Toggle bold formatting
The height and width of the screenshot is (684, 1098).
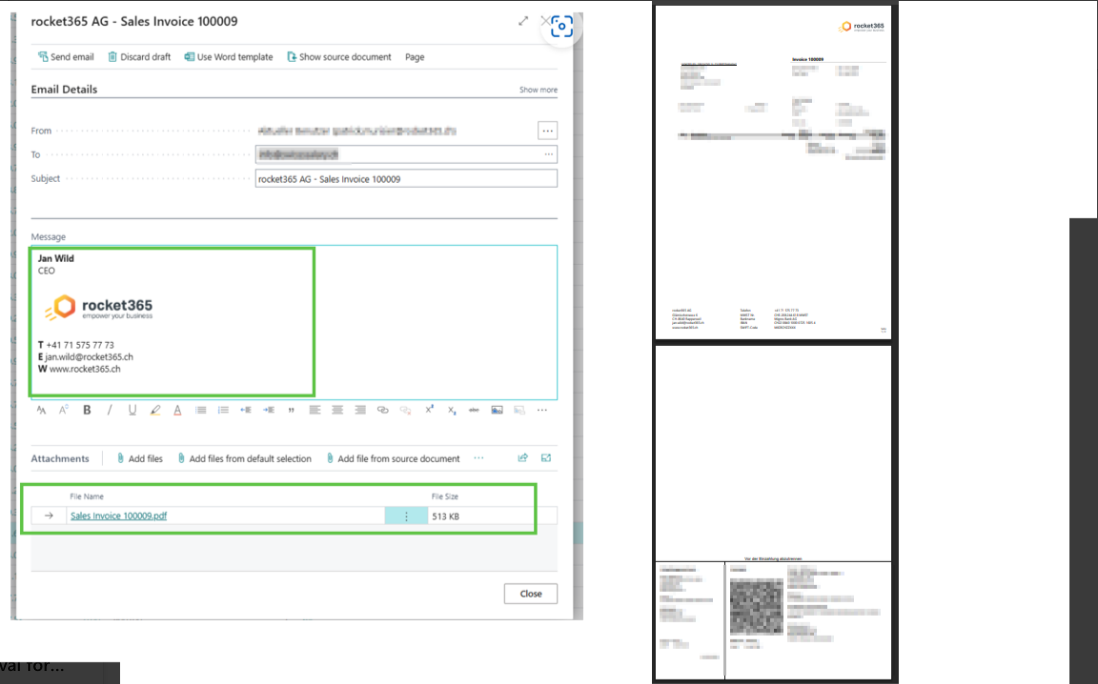[x=87, y=410]
